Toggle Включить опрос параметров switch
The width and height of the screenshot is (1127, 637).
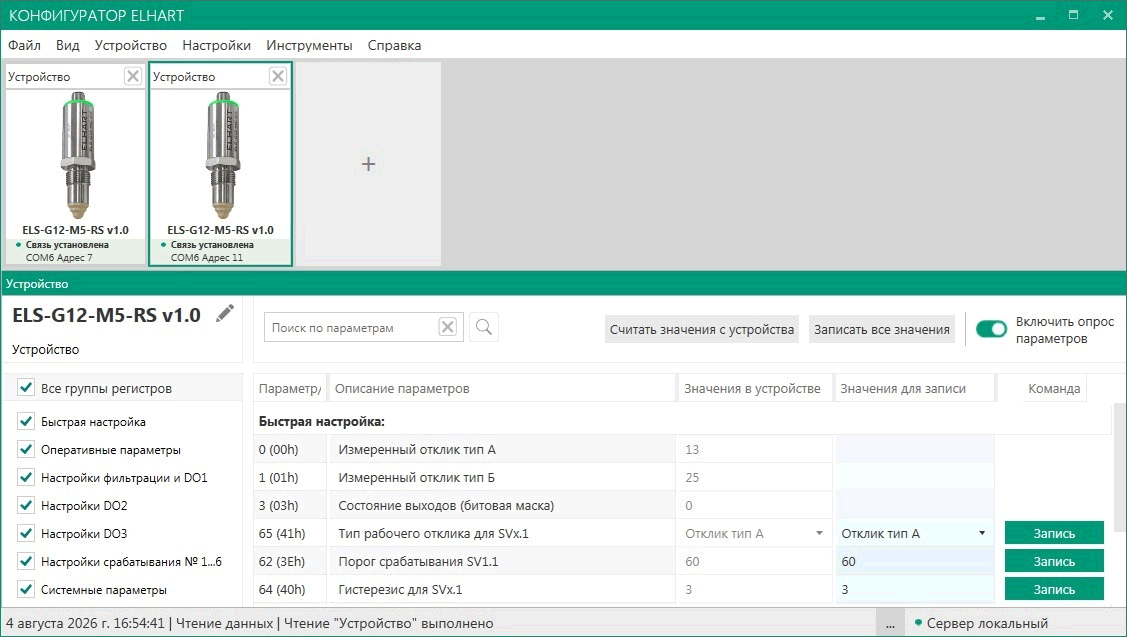pyautogui.click(x=991, y=329)
